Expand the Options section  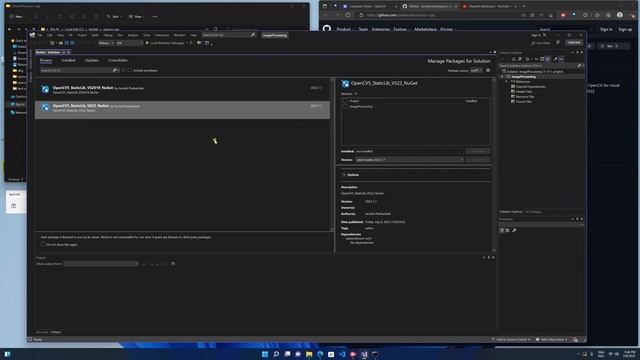pos(344,175)
